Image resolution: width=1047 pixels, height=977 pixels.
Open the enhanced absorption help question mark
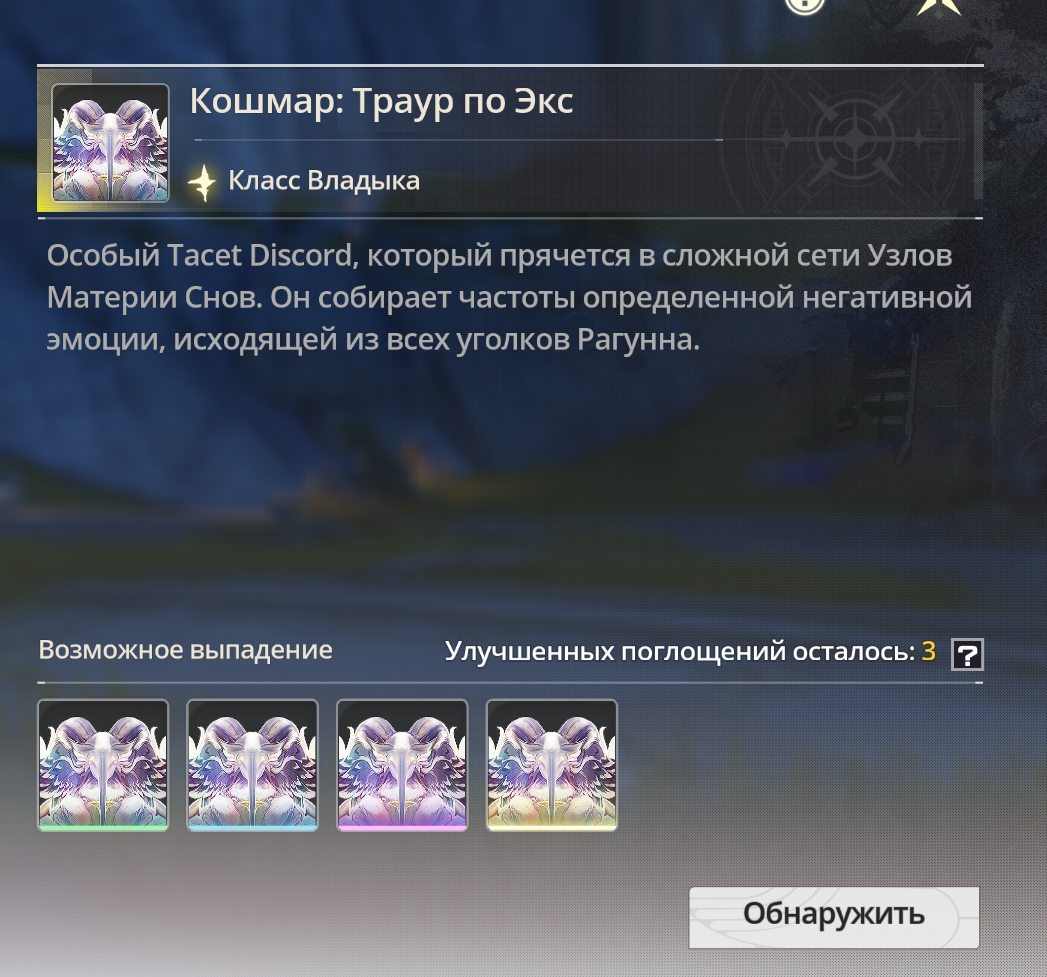[x=967, y=654]
